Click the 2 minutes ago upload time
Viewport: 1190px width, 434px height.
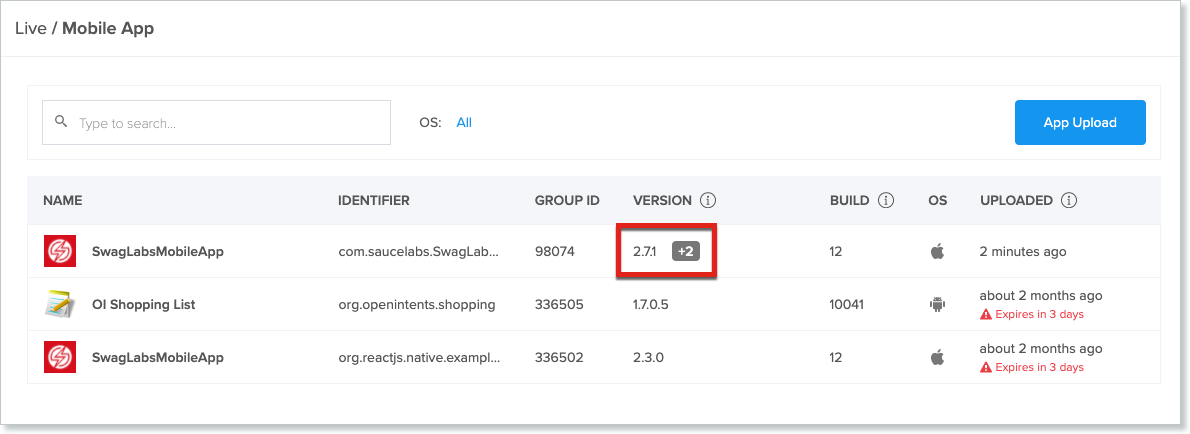click(1023, 251)
